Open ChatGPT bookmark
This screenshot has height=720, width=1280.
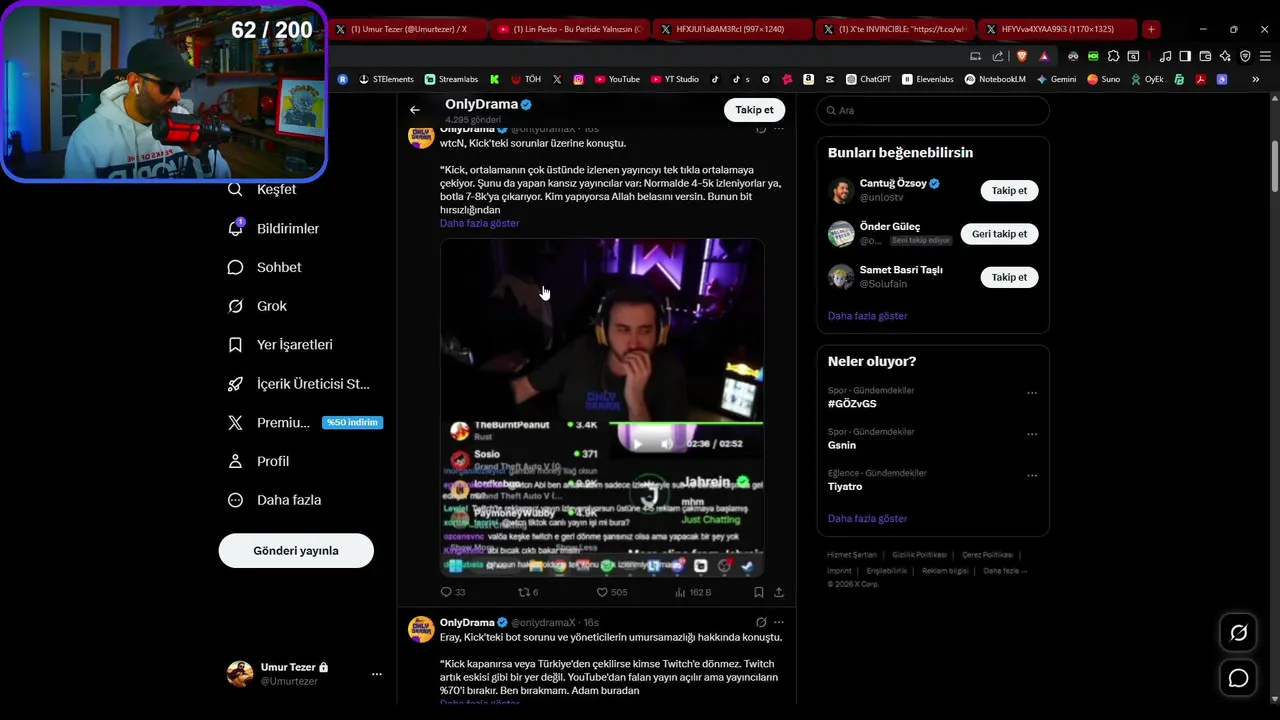pos(868,79)
